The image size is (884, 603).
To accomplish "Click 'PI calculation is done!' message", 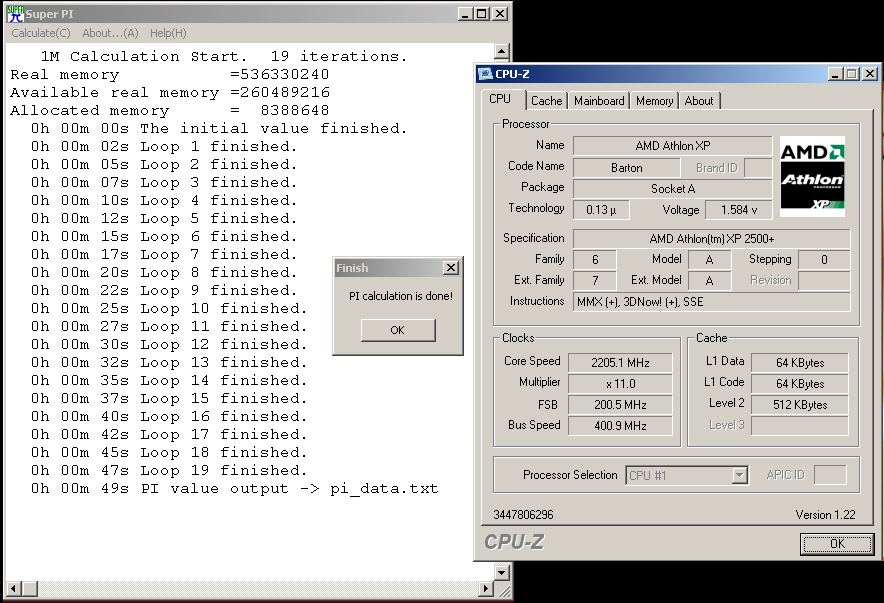I will click(x=401, y=296).
